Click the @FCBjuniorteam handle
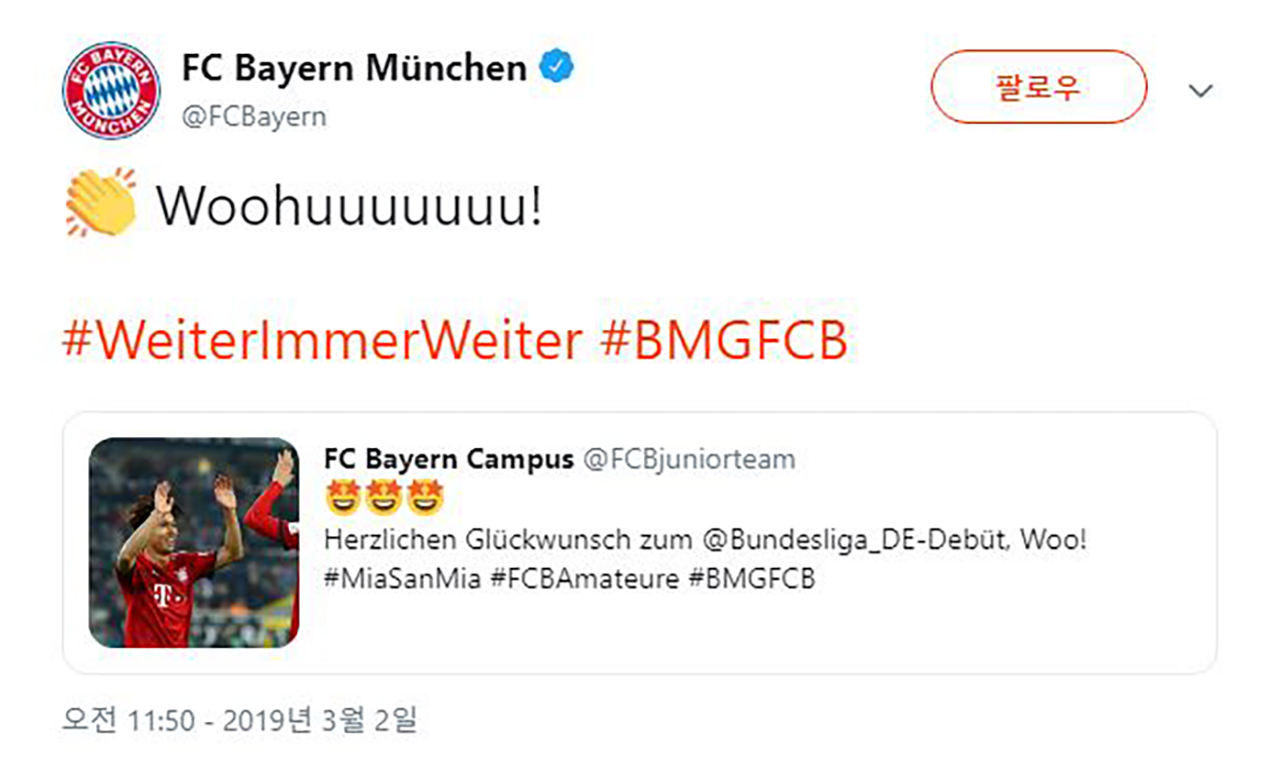 (689, 459)
